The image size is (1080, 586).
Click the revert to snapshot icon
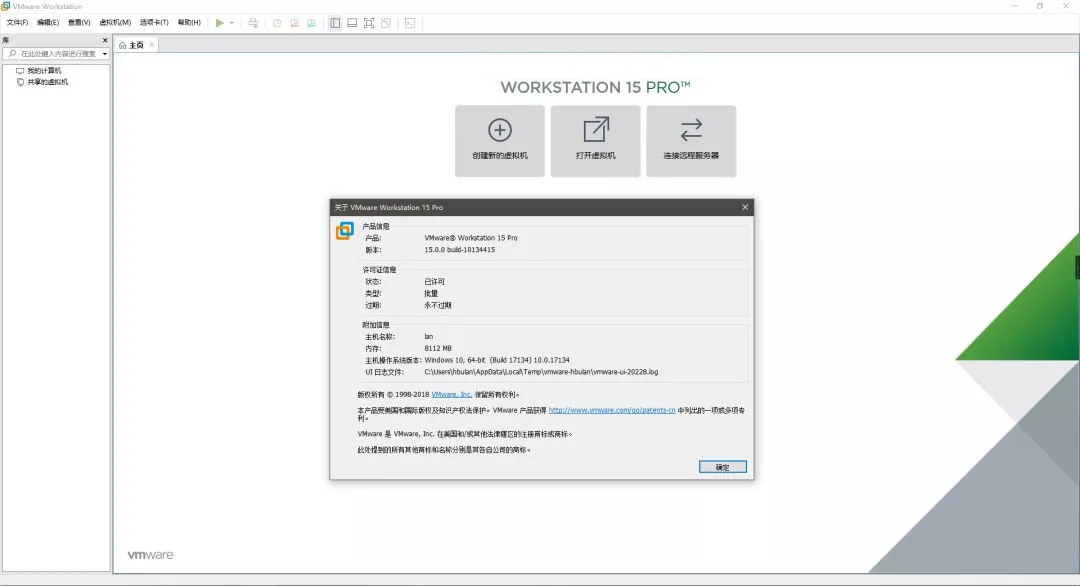[x=294, y=23]
